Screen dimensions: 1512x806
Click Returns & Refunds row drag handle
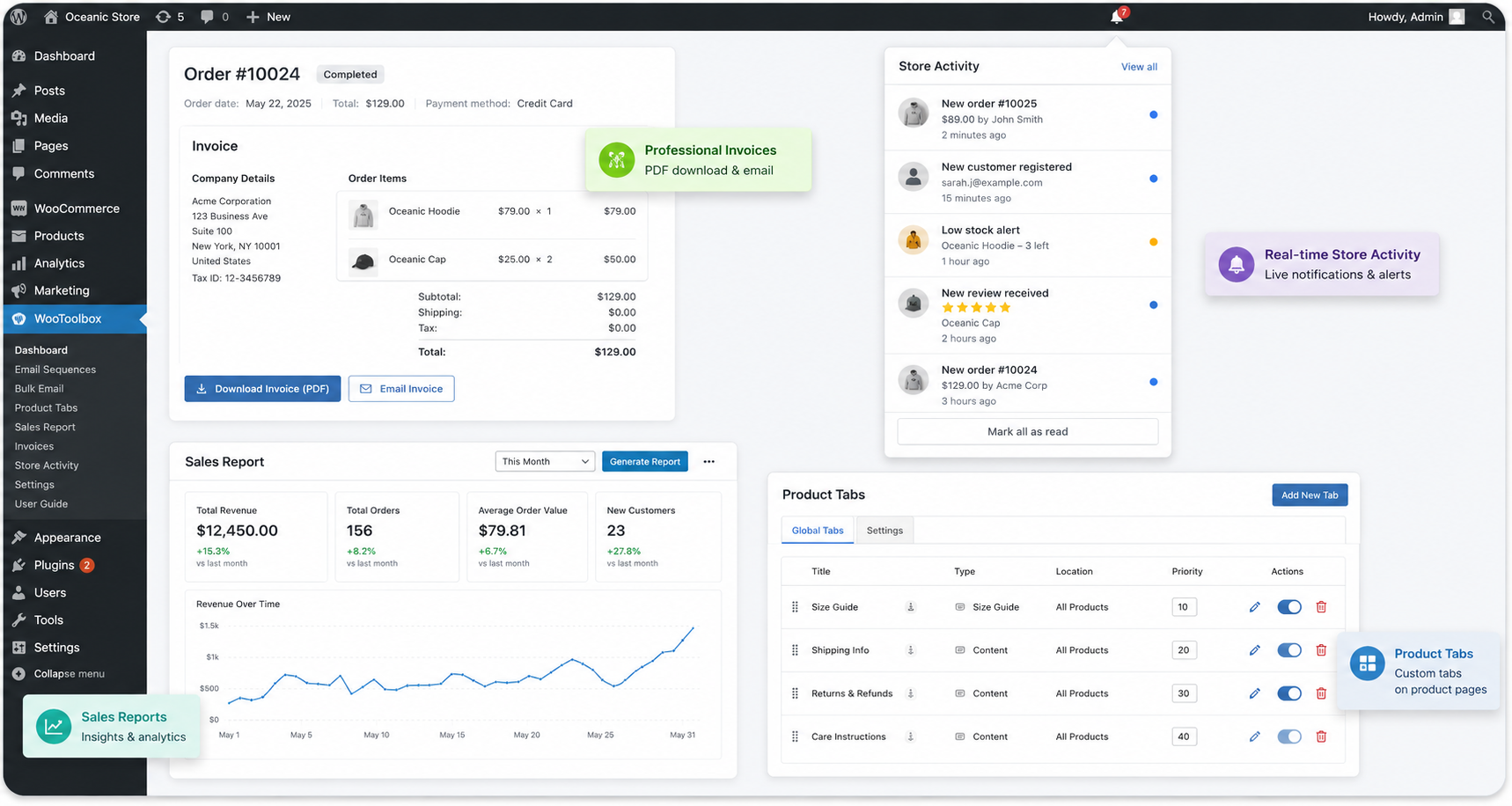(796, 693)
